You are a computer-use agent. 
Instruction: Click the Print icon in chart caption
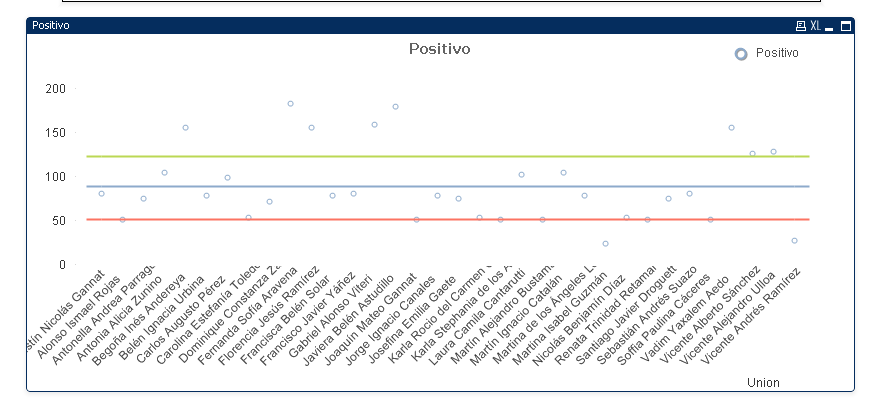pyautogui.click(x=800, y=26)
